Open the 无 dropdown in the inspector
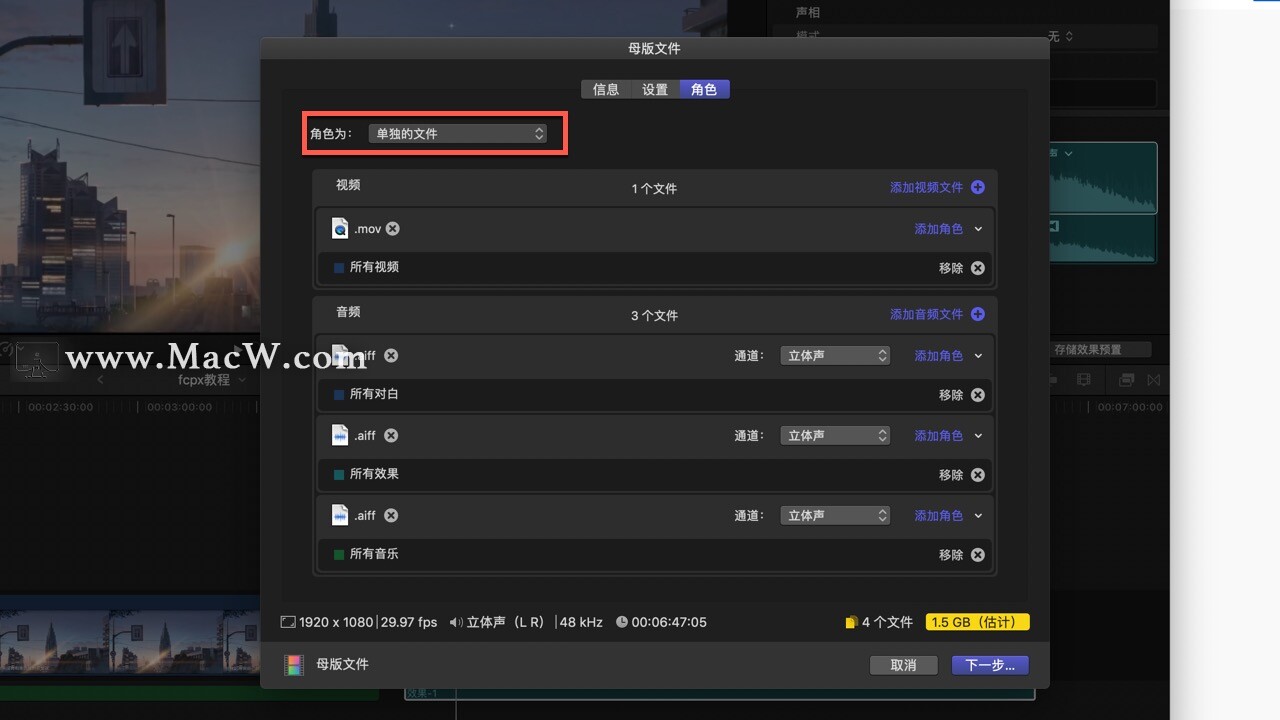1280x720 pixels. 1060,36
